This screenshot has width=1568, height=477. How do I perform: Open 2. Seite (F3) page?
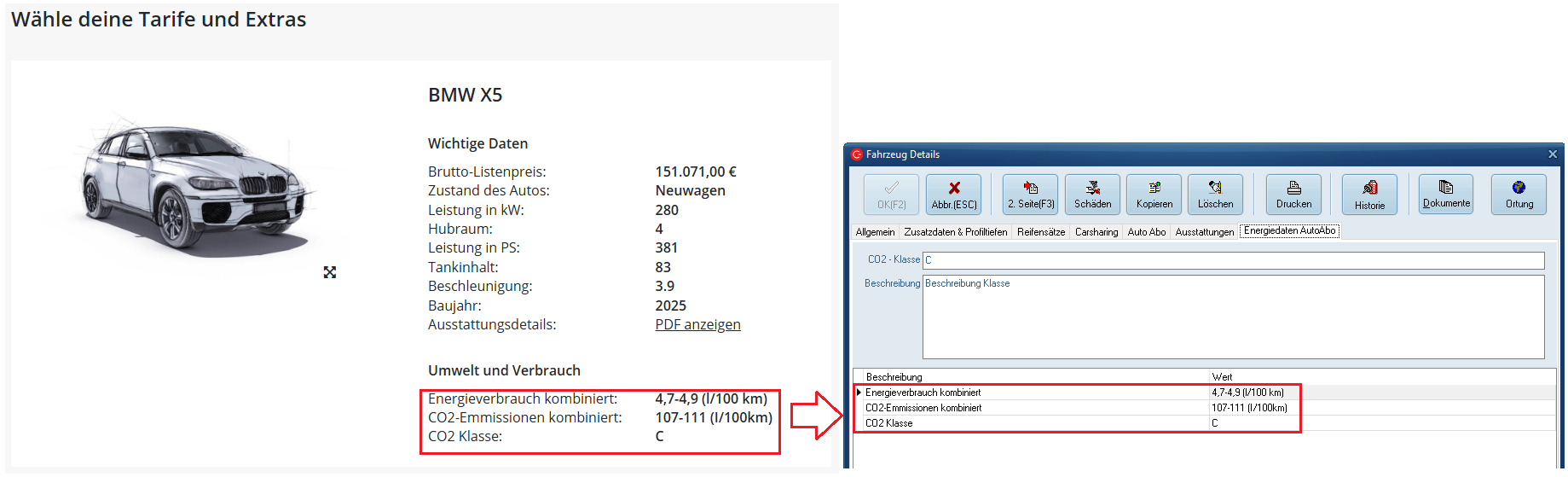click(x=1030, y=195)
